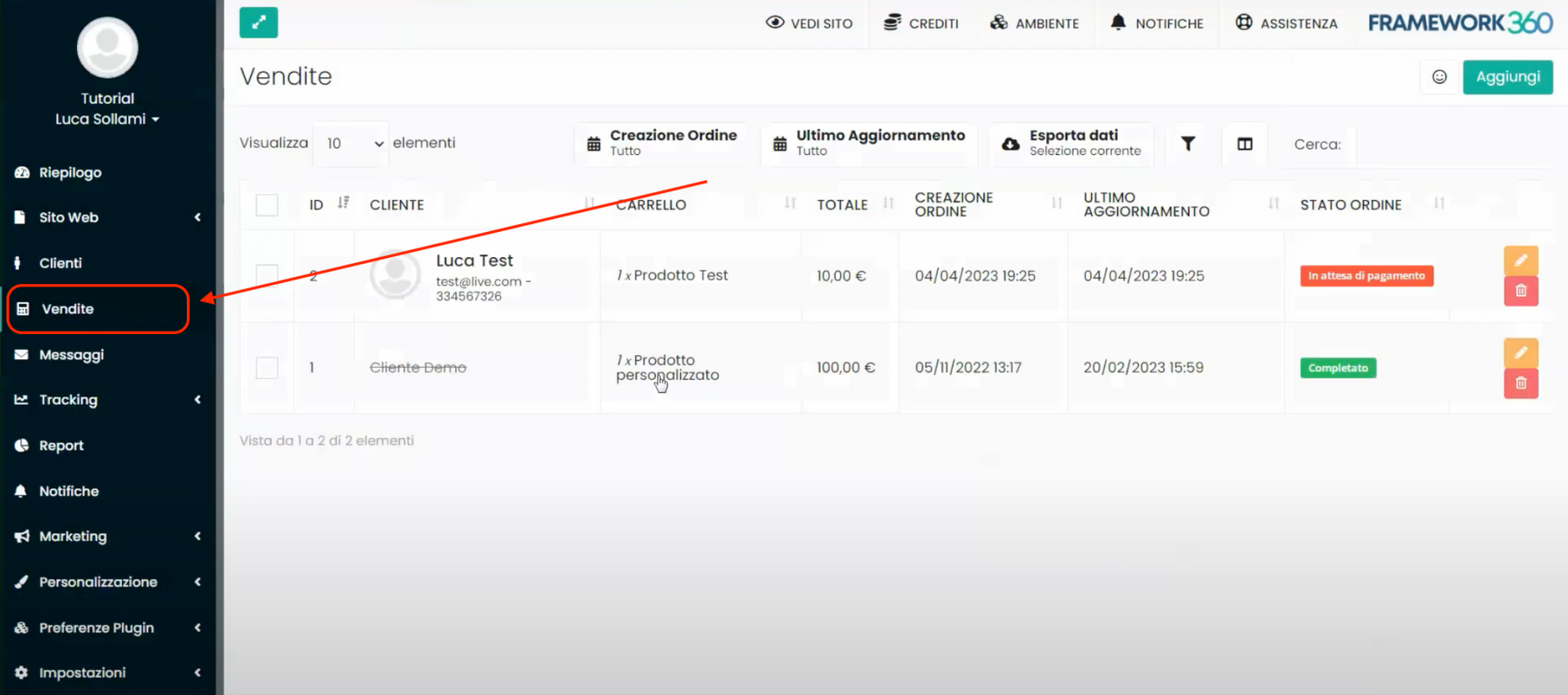Open Messaggi in the sidebar
1568x695 pixels.
pyautogui.click(x=72, y=354)
